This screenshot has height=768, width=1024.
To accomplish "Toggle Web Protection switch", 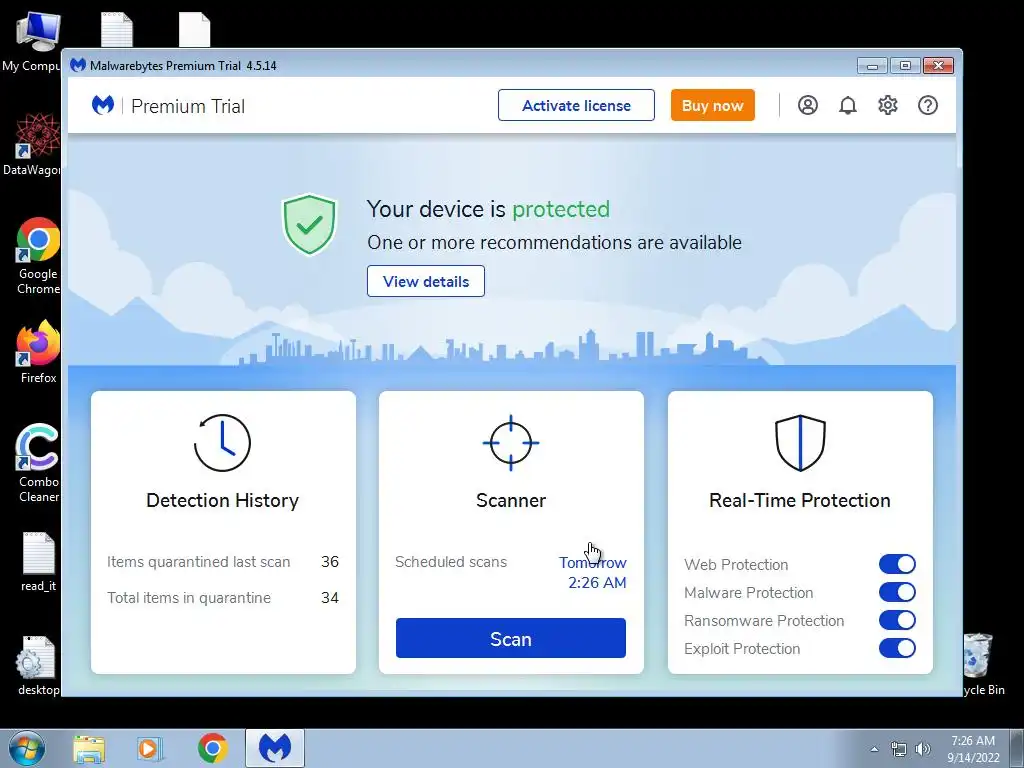I will click(x=897, y=564).
